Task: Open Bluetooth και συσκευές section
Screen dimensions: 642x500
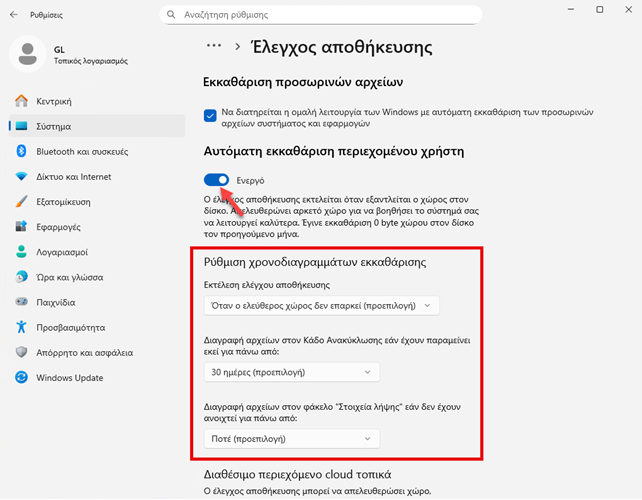Action: tap(97, 152)
